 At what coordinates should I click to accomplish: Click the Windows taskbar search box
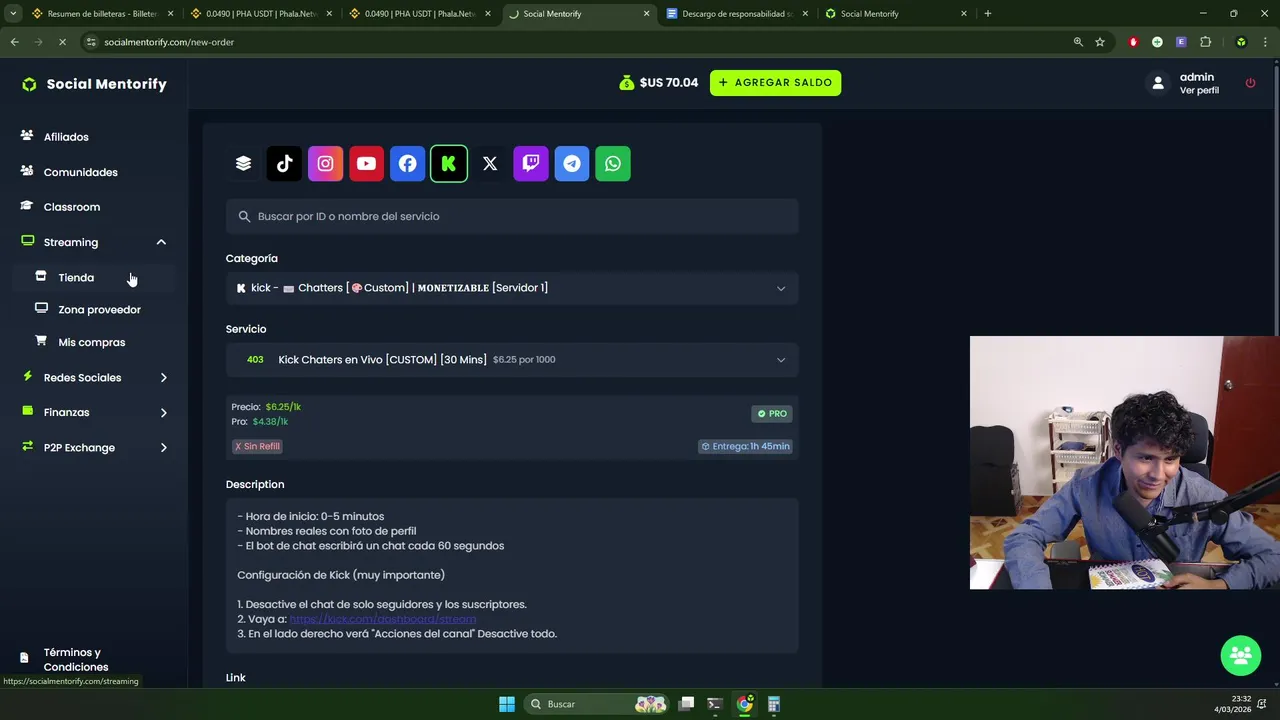(x=595, y=704)
